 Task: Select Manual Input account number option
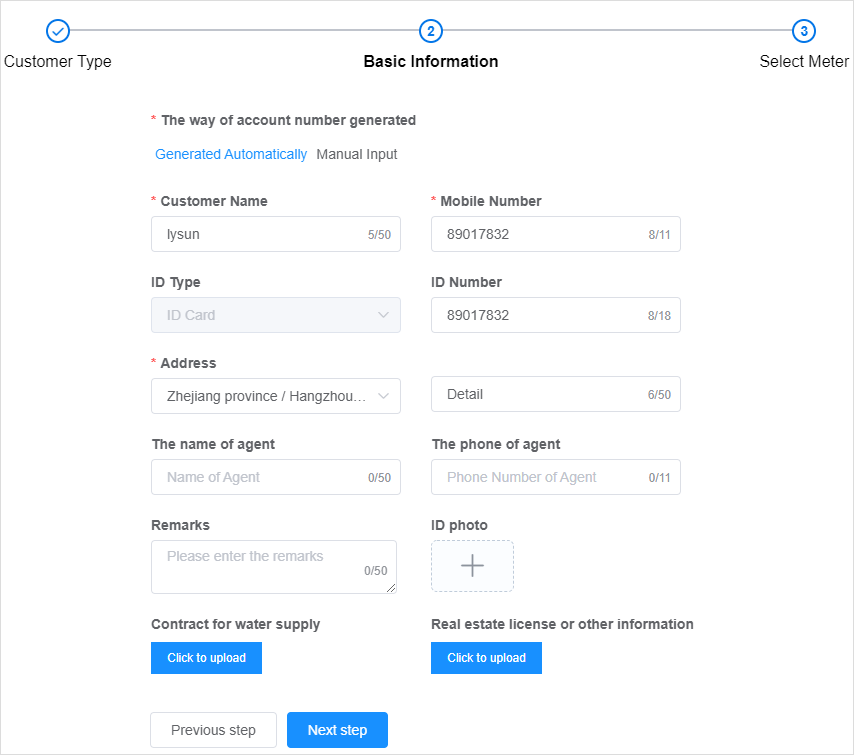point(357,154)
